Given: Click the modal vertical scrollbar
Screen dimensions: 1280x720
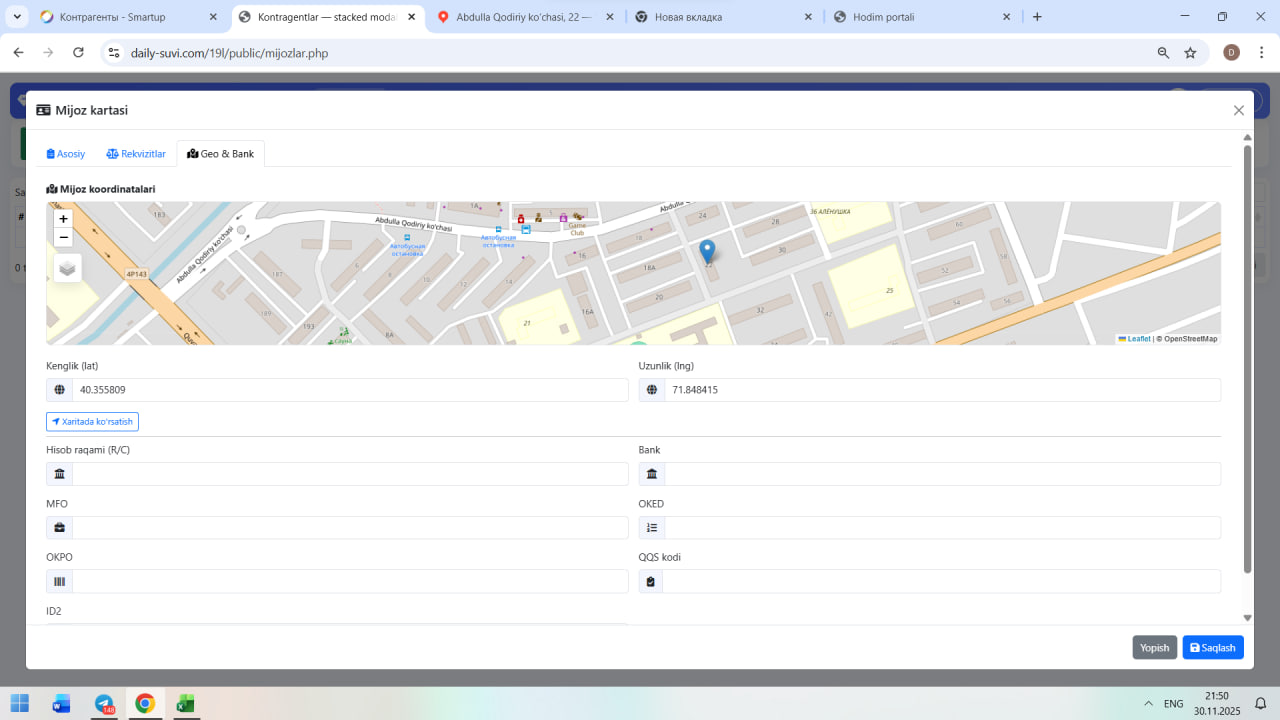Looking at the screenshot, I should [1247, 360].
